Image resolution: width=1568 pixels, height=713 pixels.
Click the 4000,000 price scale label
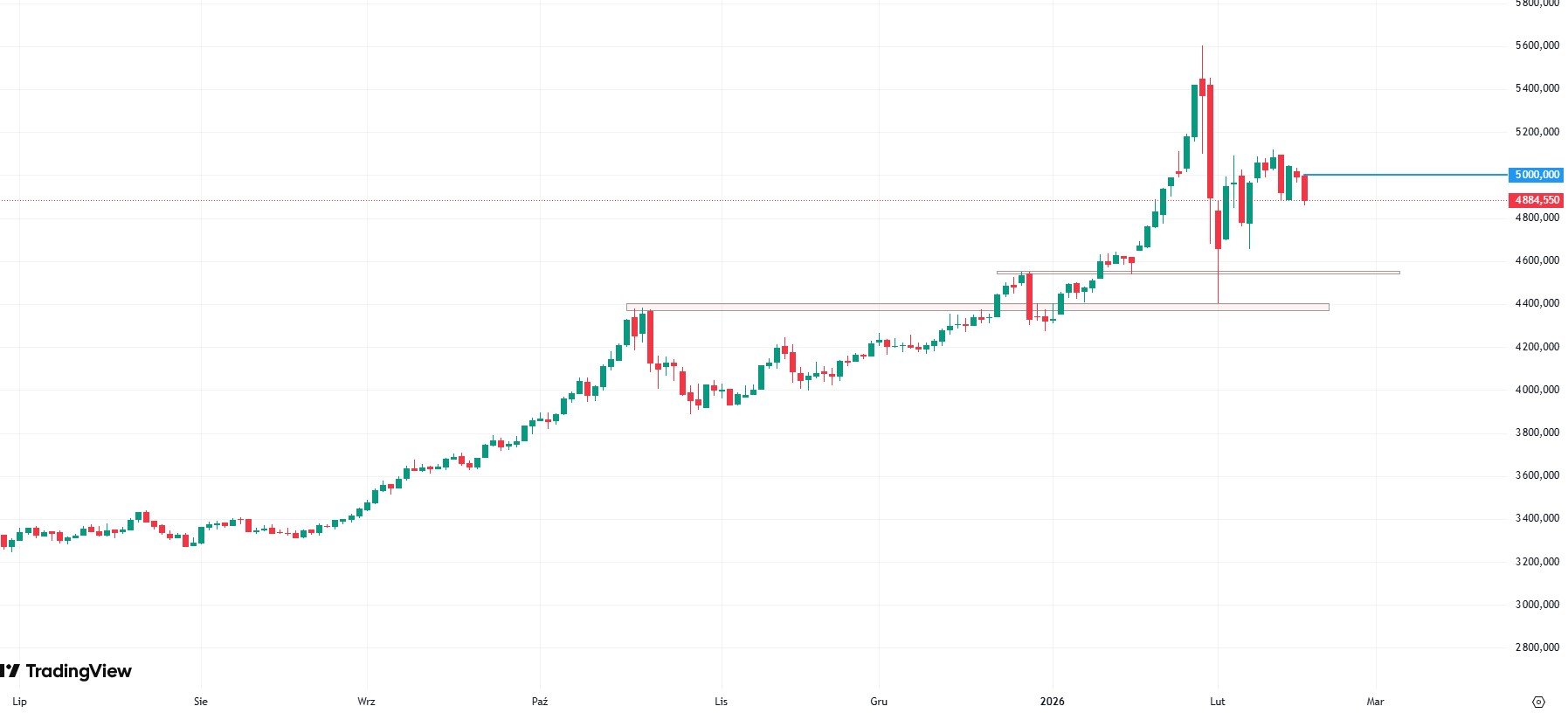[x=1537, y=390]
